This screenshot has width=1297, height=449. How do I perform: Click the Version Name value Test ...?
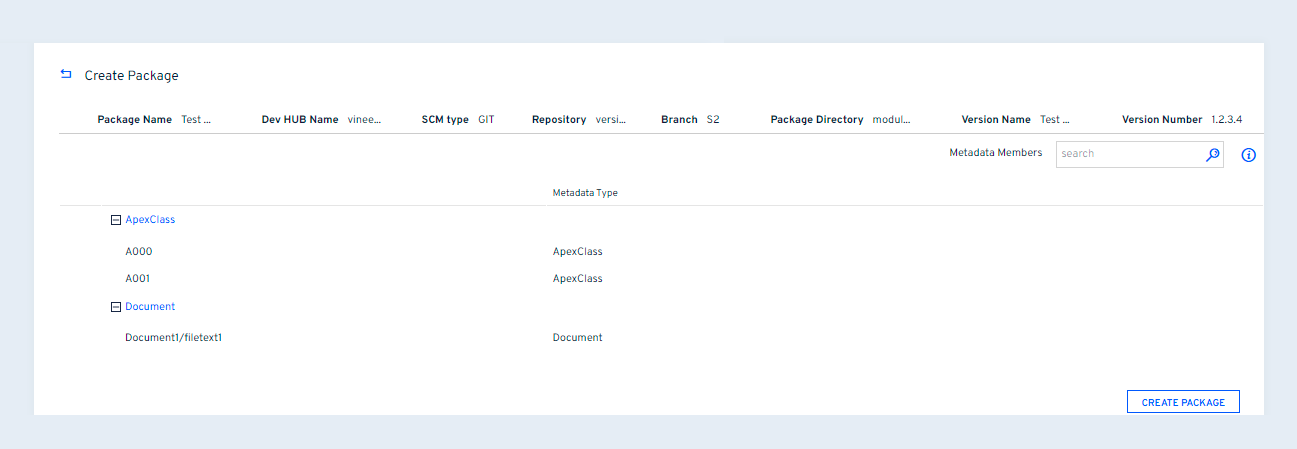coord(1055,120)
